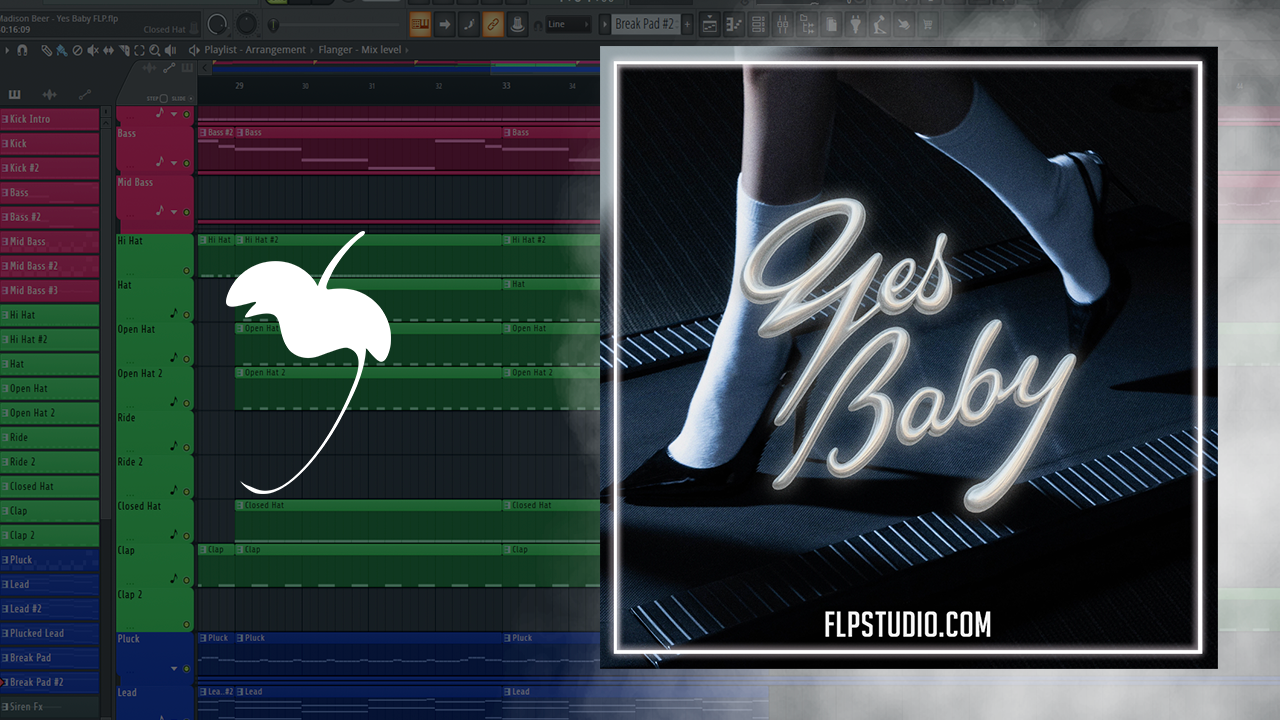
Task: Open the Piano roll from the top toolbar
Action: tap(734, 24)
